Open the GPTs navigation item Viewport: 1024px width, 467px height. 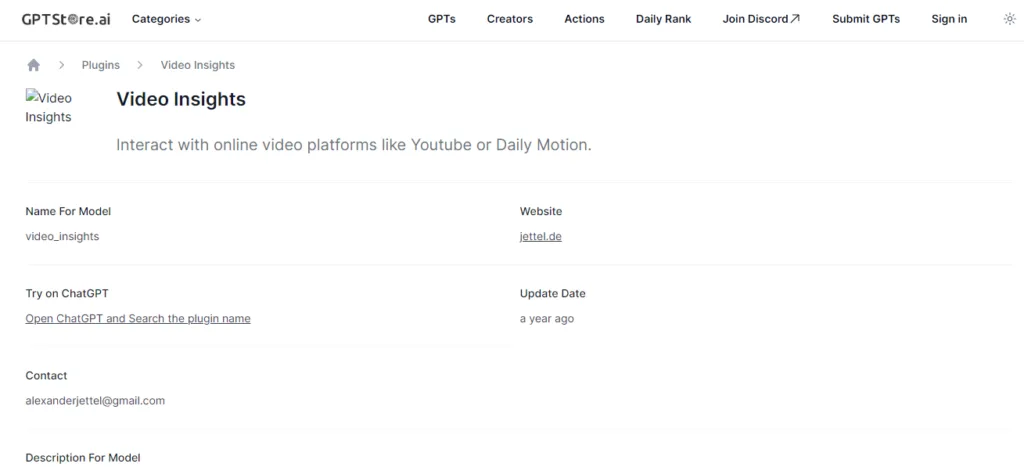[x=441, y=19]
